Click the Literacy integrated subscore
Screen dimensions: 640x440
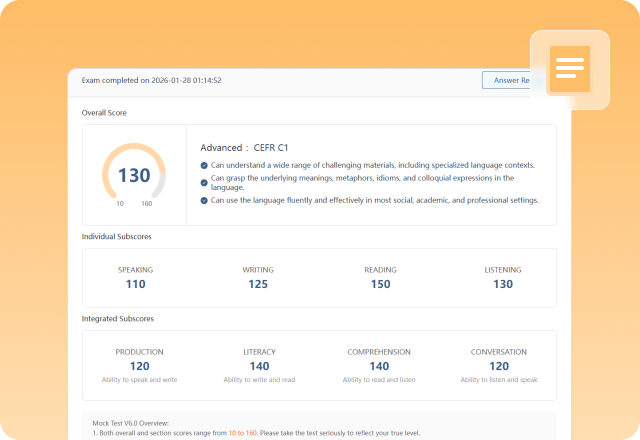259,365
